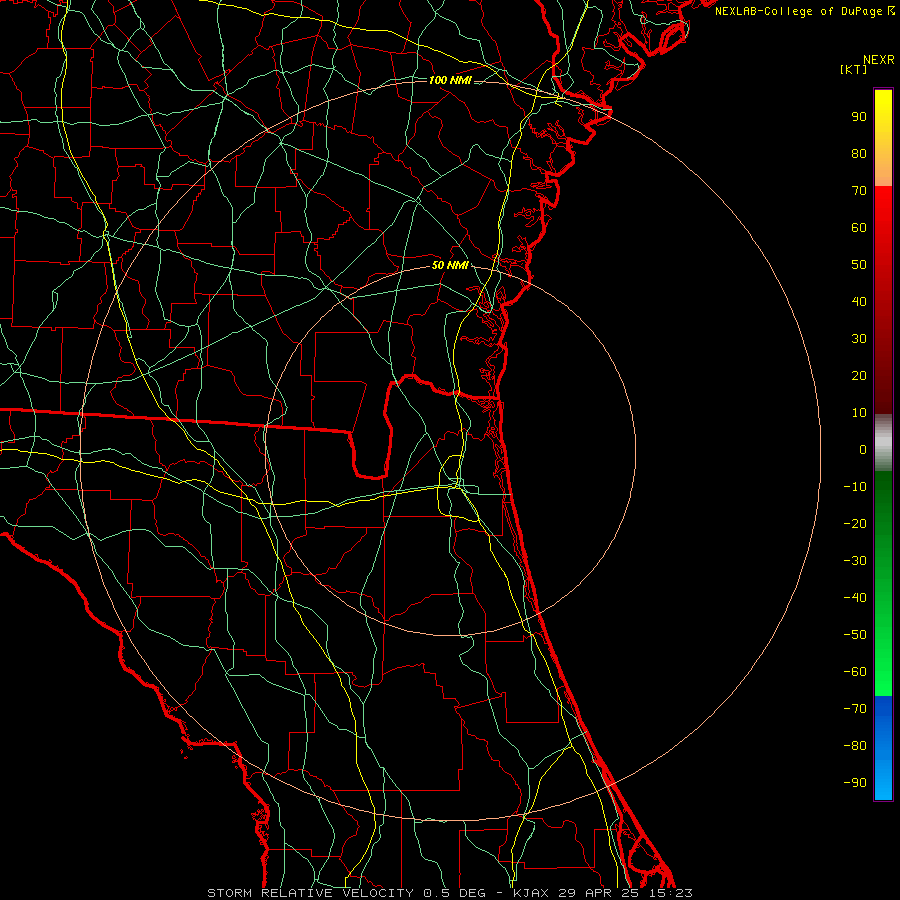Select the 50 NMI range ring label

451,265
